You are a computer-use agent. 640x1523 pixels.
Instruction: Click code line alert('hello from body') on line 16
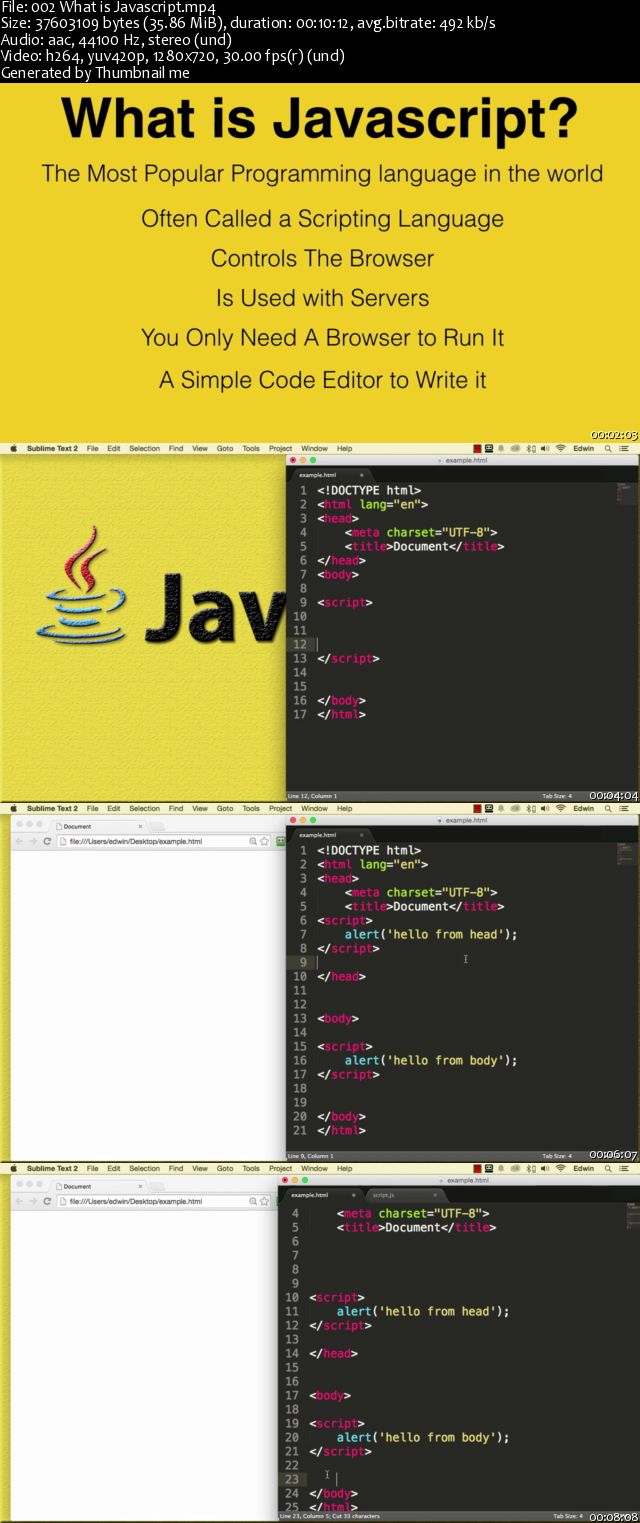[430, 1060]
